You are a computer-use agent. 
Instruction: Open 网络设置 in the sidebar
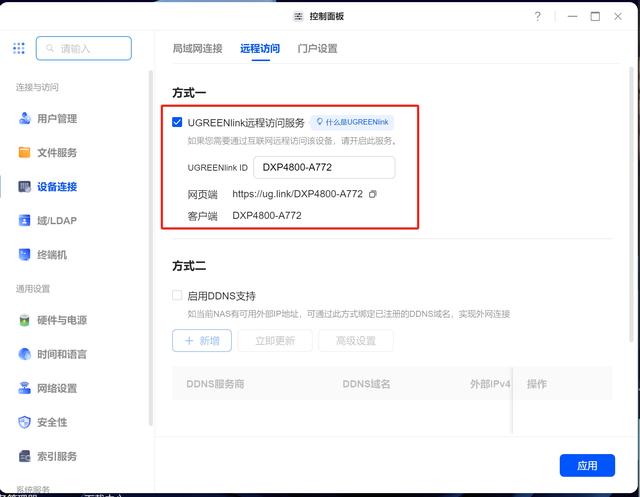tap(57, 388)
